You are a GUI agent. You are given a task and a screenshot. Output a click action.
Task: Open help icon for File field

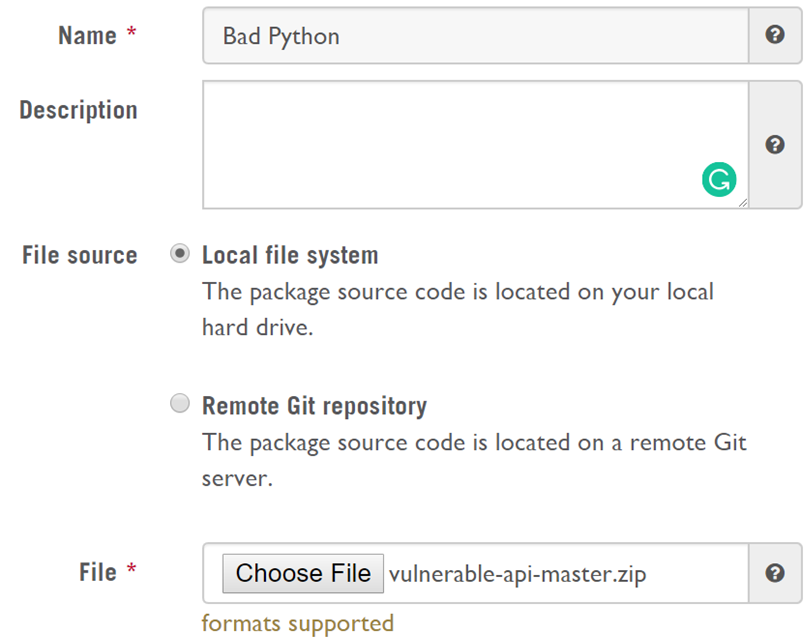tap(775, 573)
